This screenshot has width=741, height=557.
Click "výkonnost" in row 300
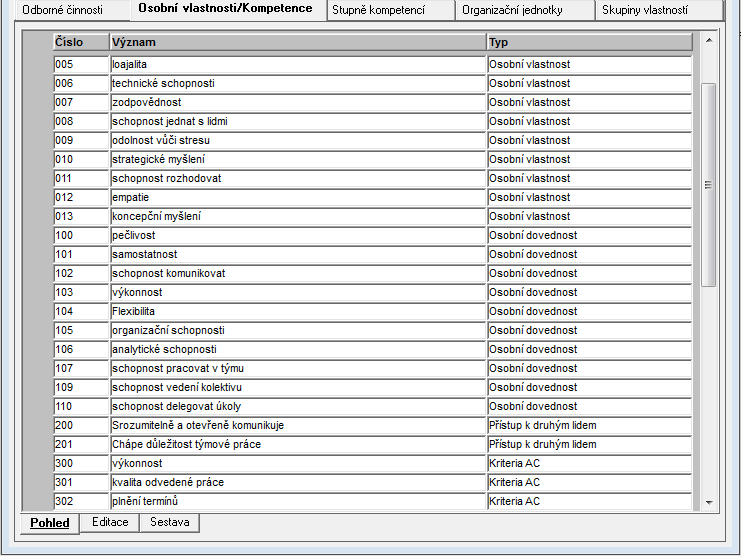click(298, 463)
